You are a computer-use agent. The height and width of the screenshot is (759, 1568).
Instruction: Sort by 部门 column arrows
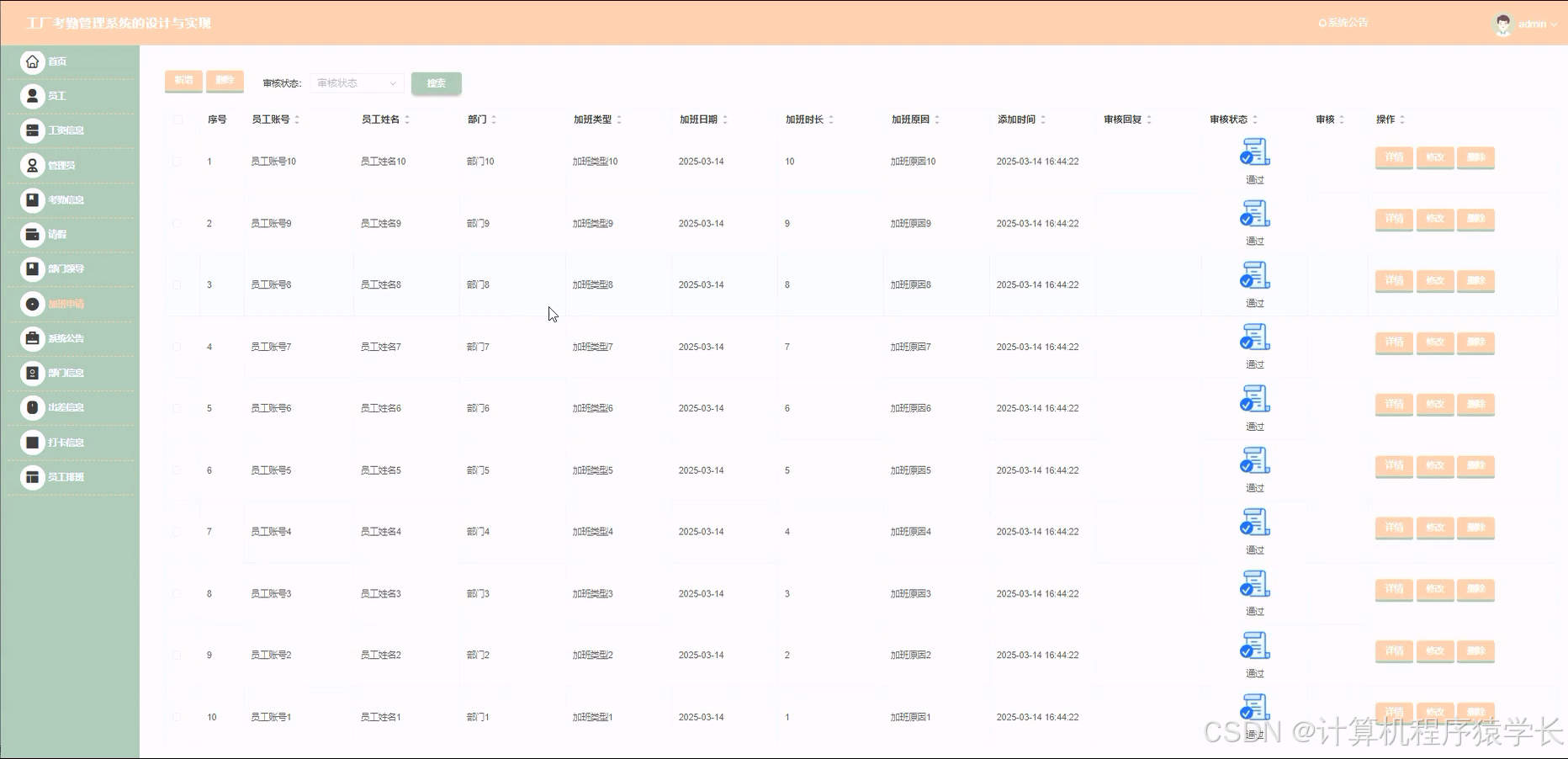494,119
